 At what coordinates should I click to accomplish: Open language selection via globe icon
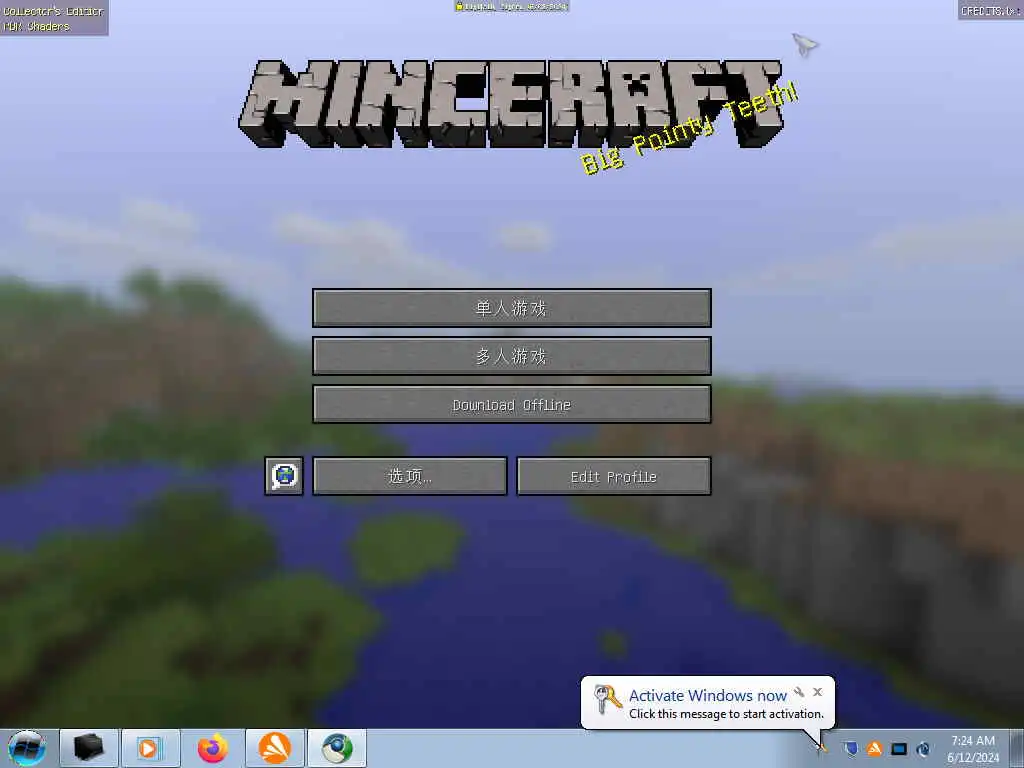tap(284, 476)
